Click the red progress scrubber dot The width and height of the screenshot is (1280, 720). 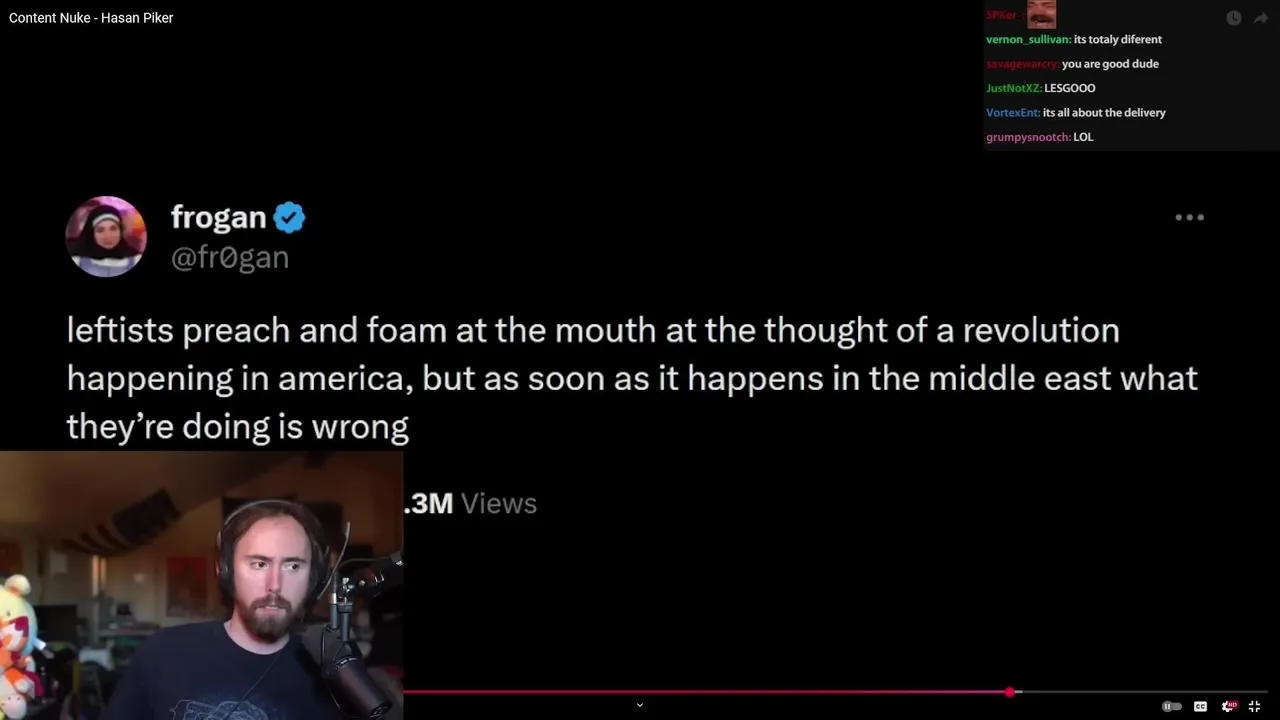1010,691
